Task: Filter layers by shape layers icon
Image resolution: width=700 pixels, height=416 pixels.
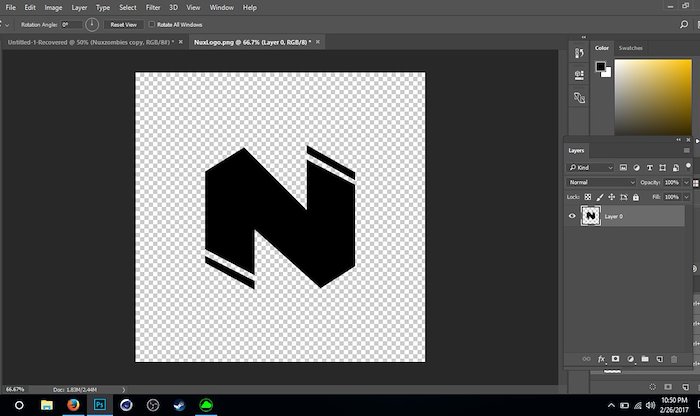Action: 662,167
